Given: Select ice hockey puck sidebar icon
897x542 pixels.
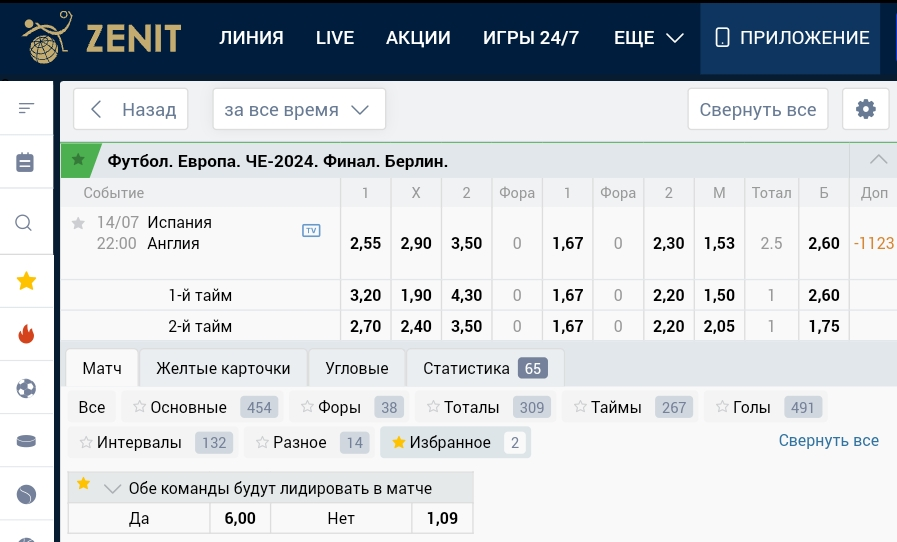Looking at the screenshot, I should pos(26,441).
